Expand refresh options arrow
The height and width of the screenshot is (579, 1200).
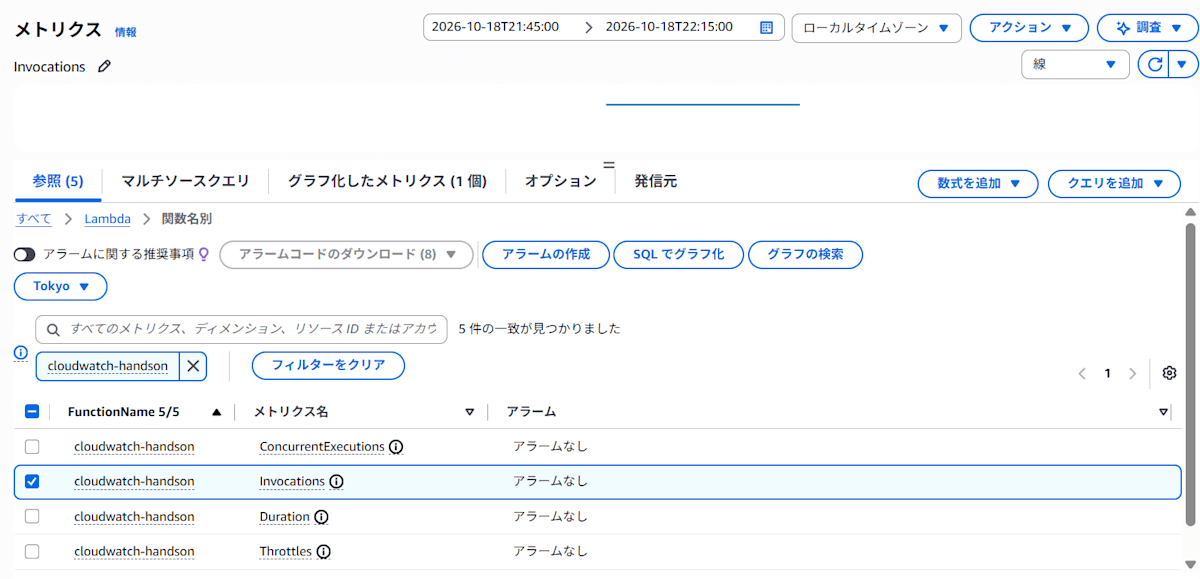click(1184, 64)
